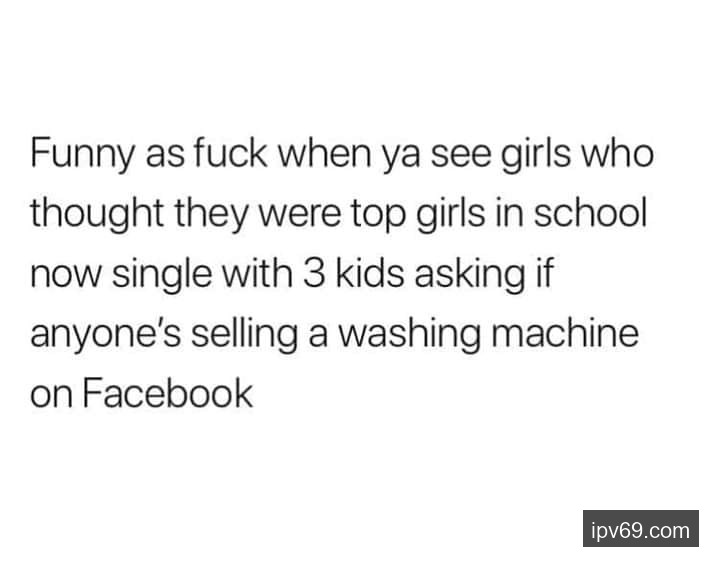
Task: Click the word "single" in the third line
Action: click(x=162, y=275)
